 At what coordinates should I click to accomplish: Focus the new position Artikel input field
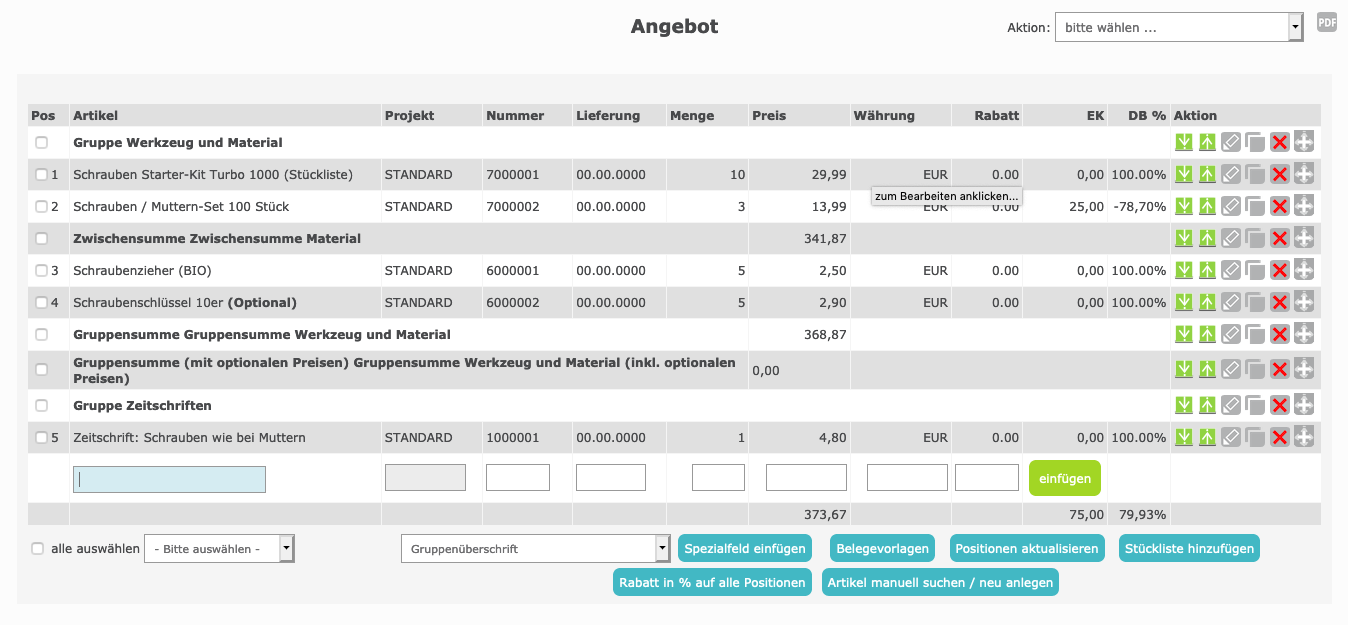tap(169, 480)
